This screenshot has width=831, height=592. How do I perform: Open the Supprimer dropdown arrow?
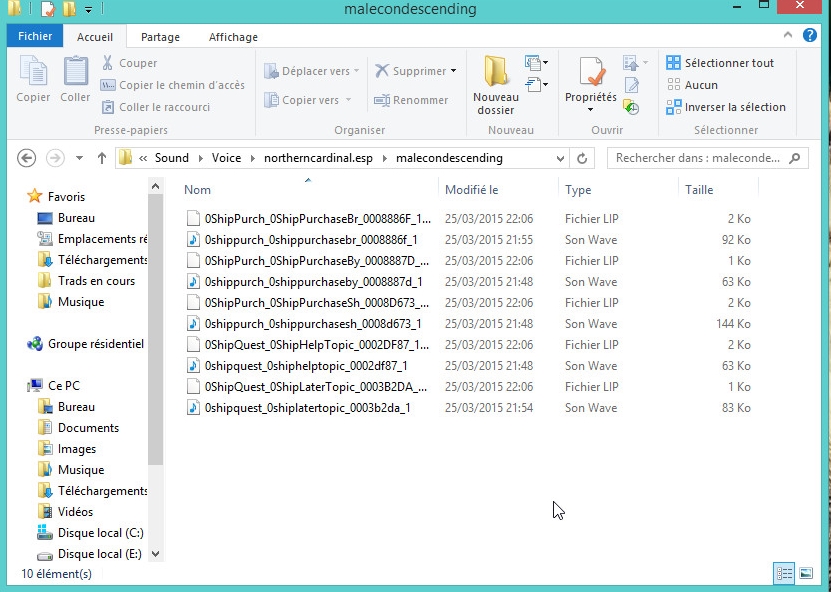point(454,71)
